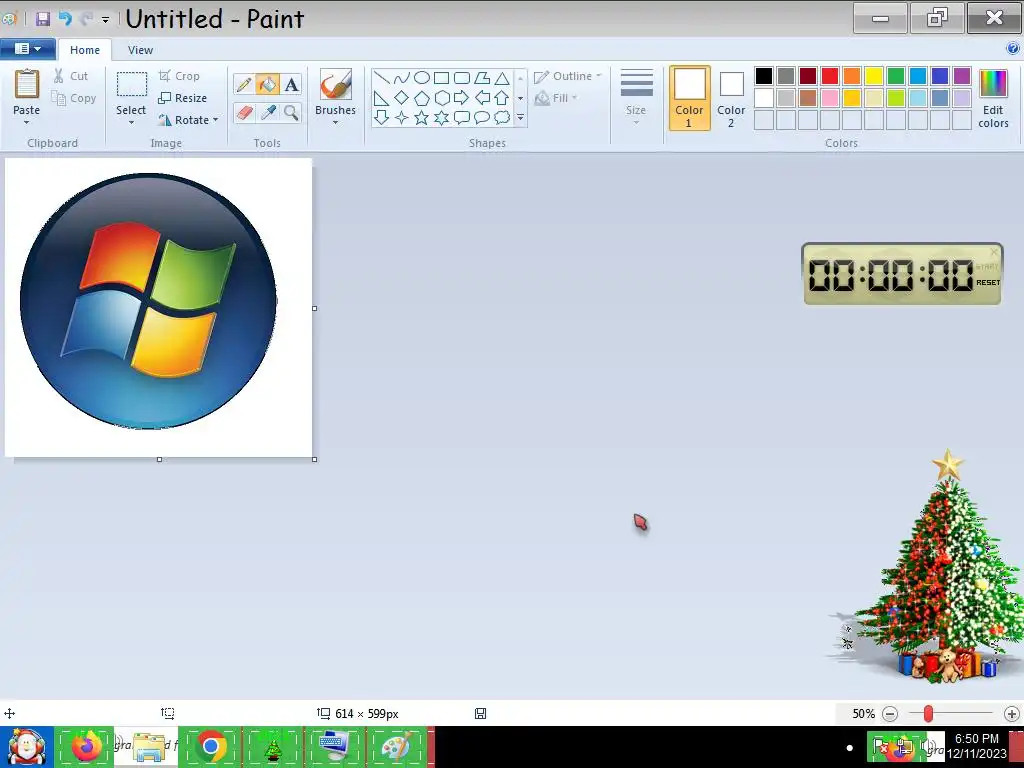The width and height of the screenshot is (1024, 768).
Task: Choose the Rectangle shape
Action: point(441,78)
